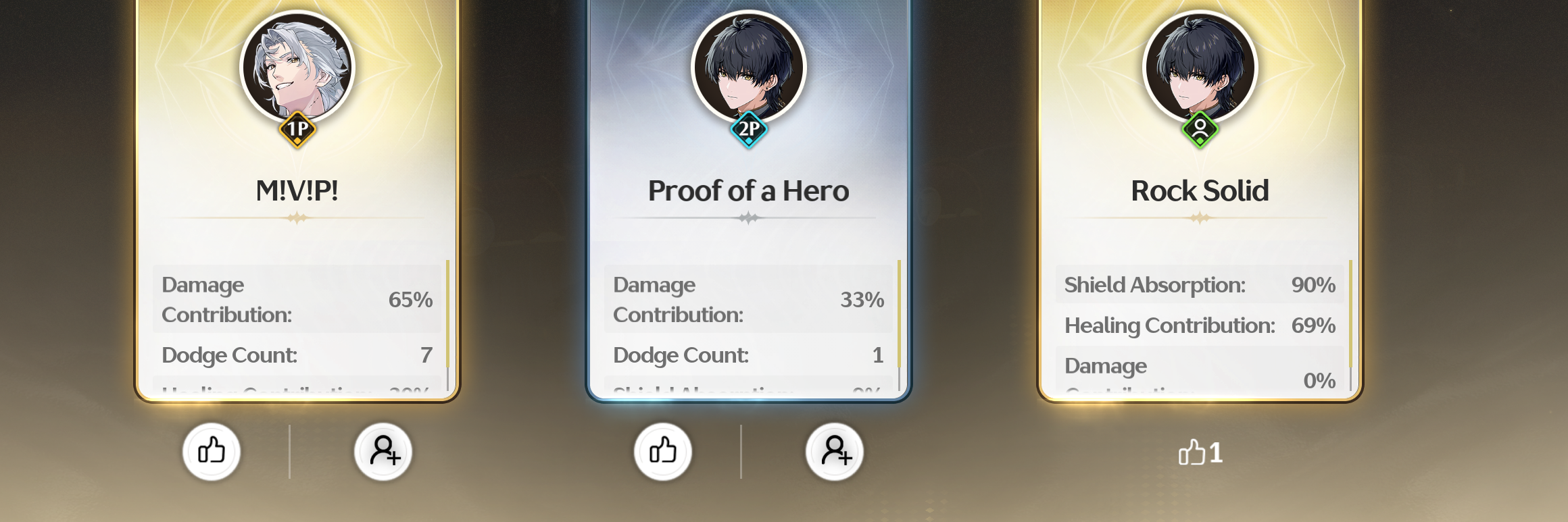Open the 2P dark-haired character avatar

coord(749,67)
